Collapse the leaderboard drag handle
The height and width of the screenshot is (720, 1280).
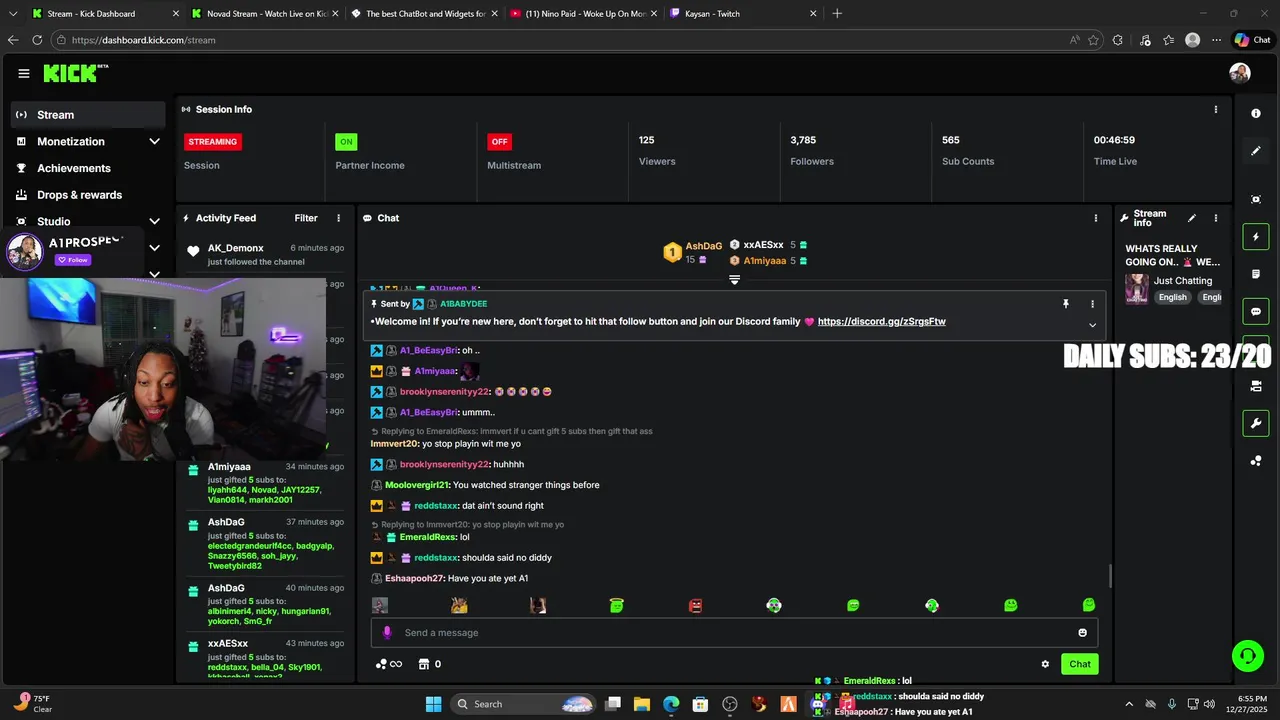coord(734,280)
